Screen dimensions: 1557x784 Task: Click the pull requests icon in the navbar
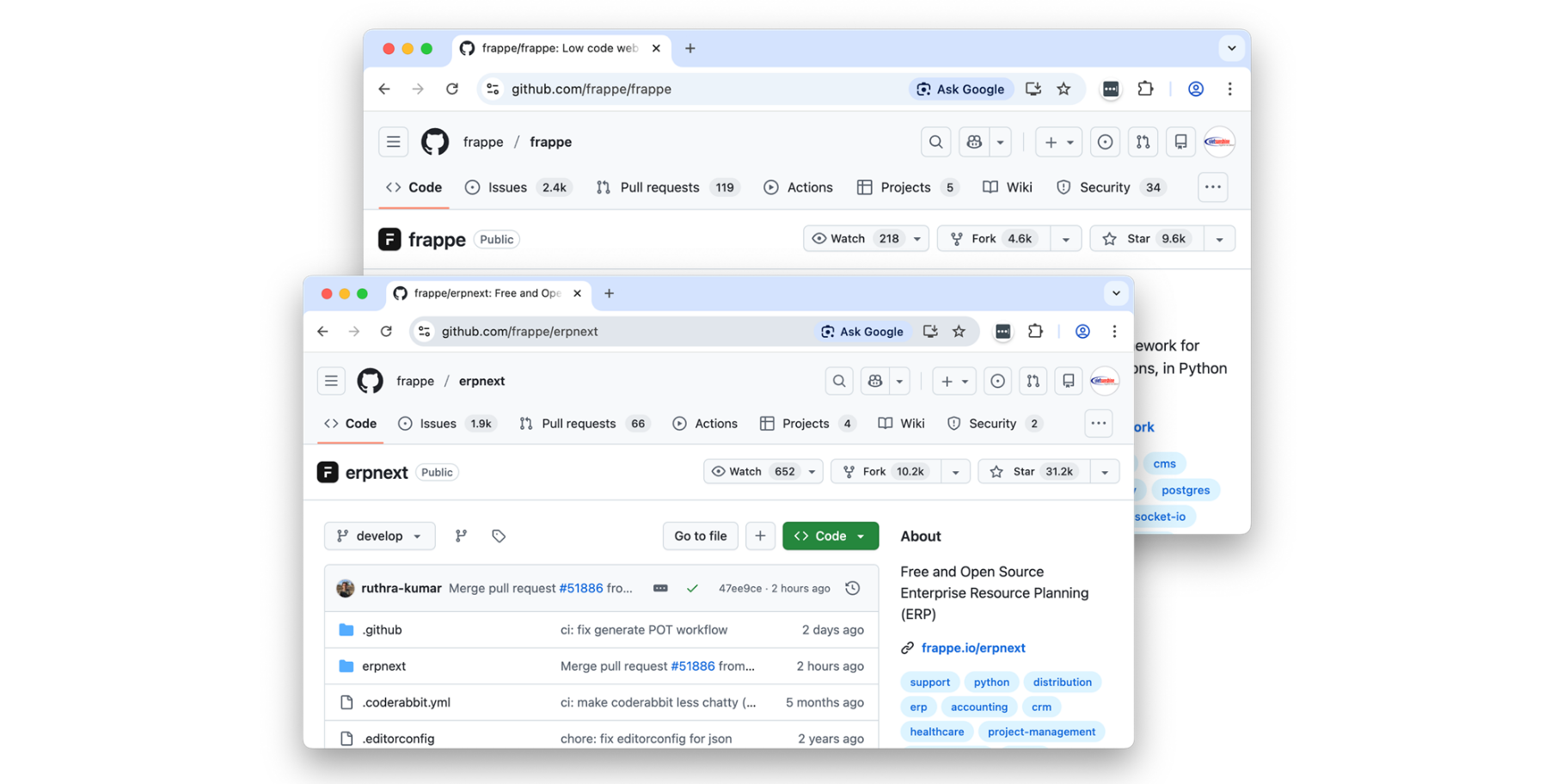point(1033,381)
